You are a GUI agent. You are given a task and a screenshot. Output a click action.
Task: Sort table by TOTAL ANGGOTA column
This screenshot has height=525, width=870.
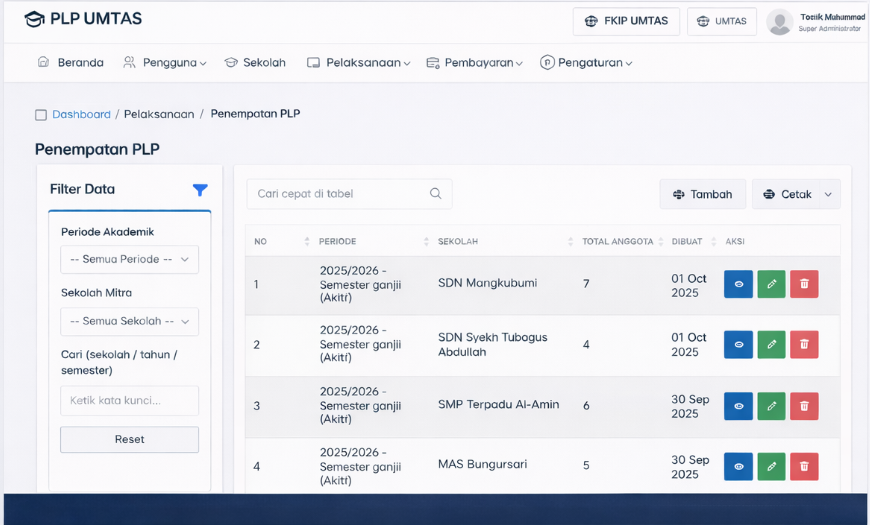[x=661, y=241]
